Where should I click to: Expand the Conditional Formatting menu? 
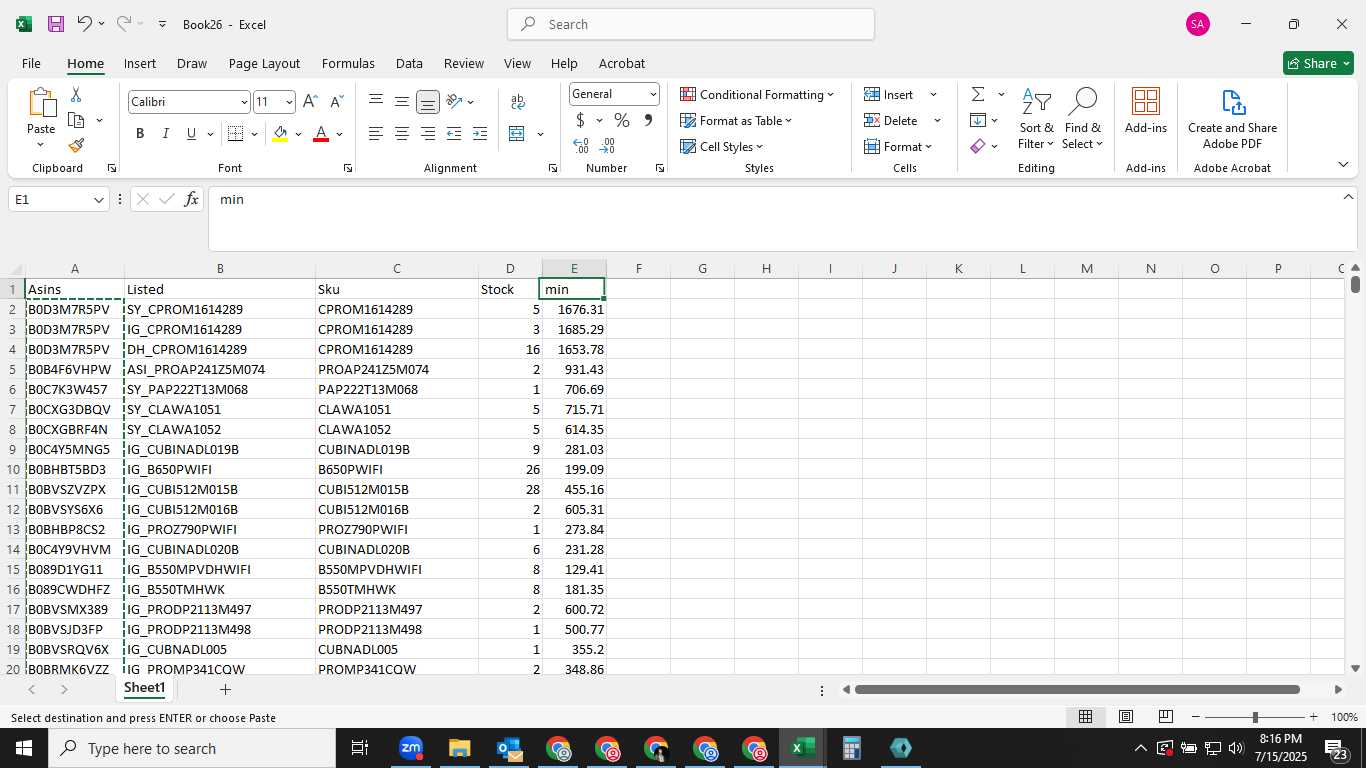click(757, 95)
